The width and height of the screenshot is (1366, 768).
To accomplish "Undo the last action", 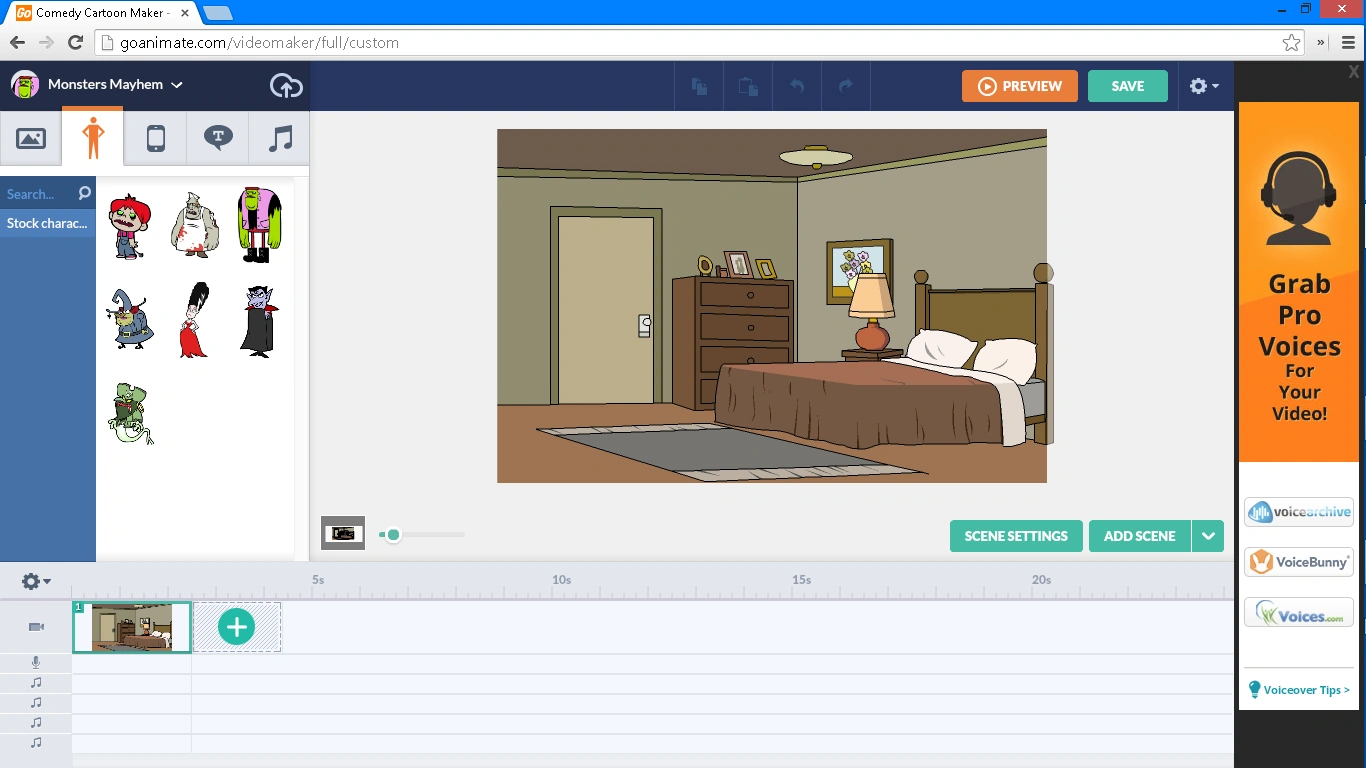I will (x=797, y=86).
